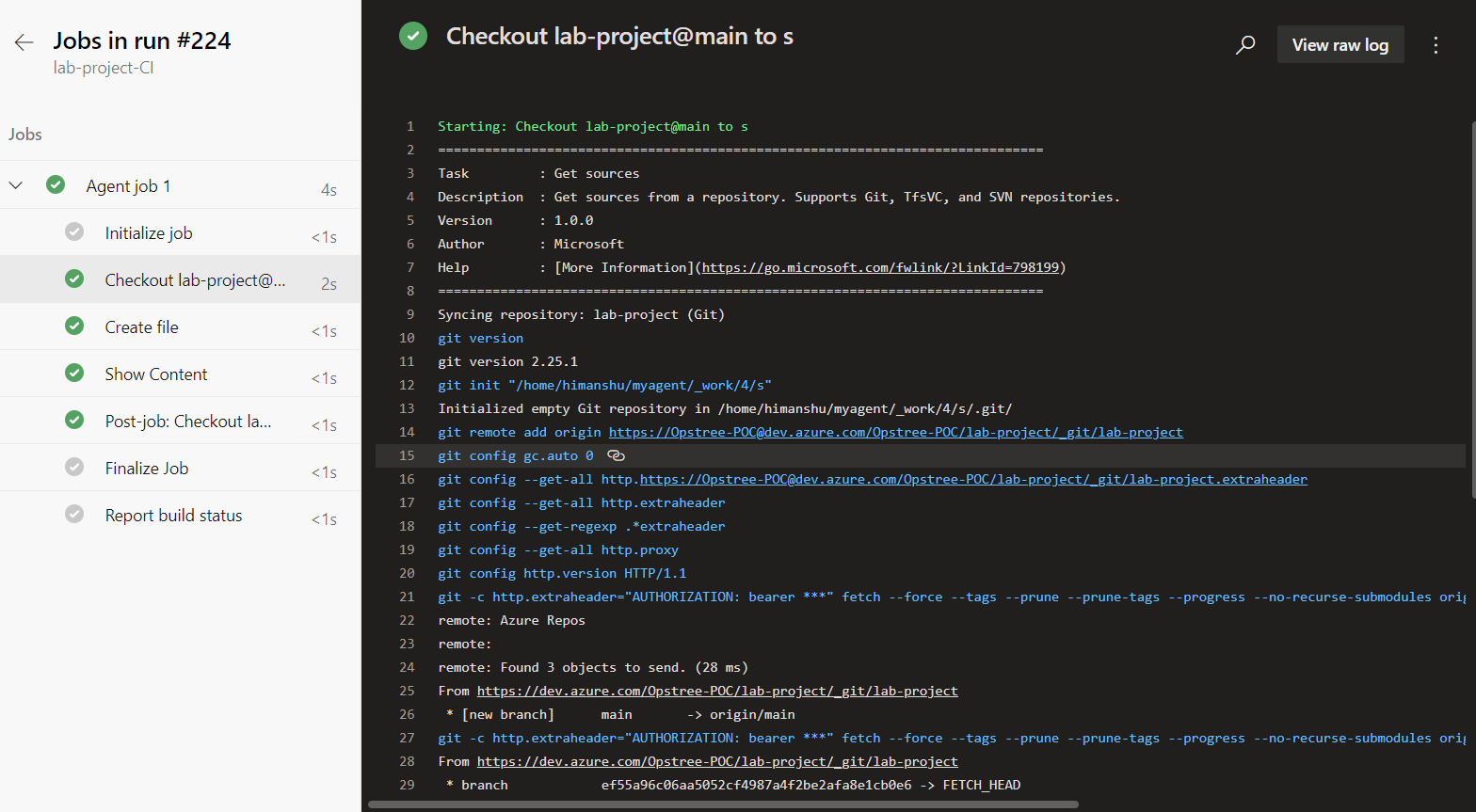The image size is (1476, 812).
Task: Open dev.azure.com link on line 28
Action: coord(717,761)
